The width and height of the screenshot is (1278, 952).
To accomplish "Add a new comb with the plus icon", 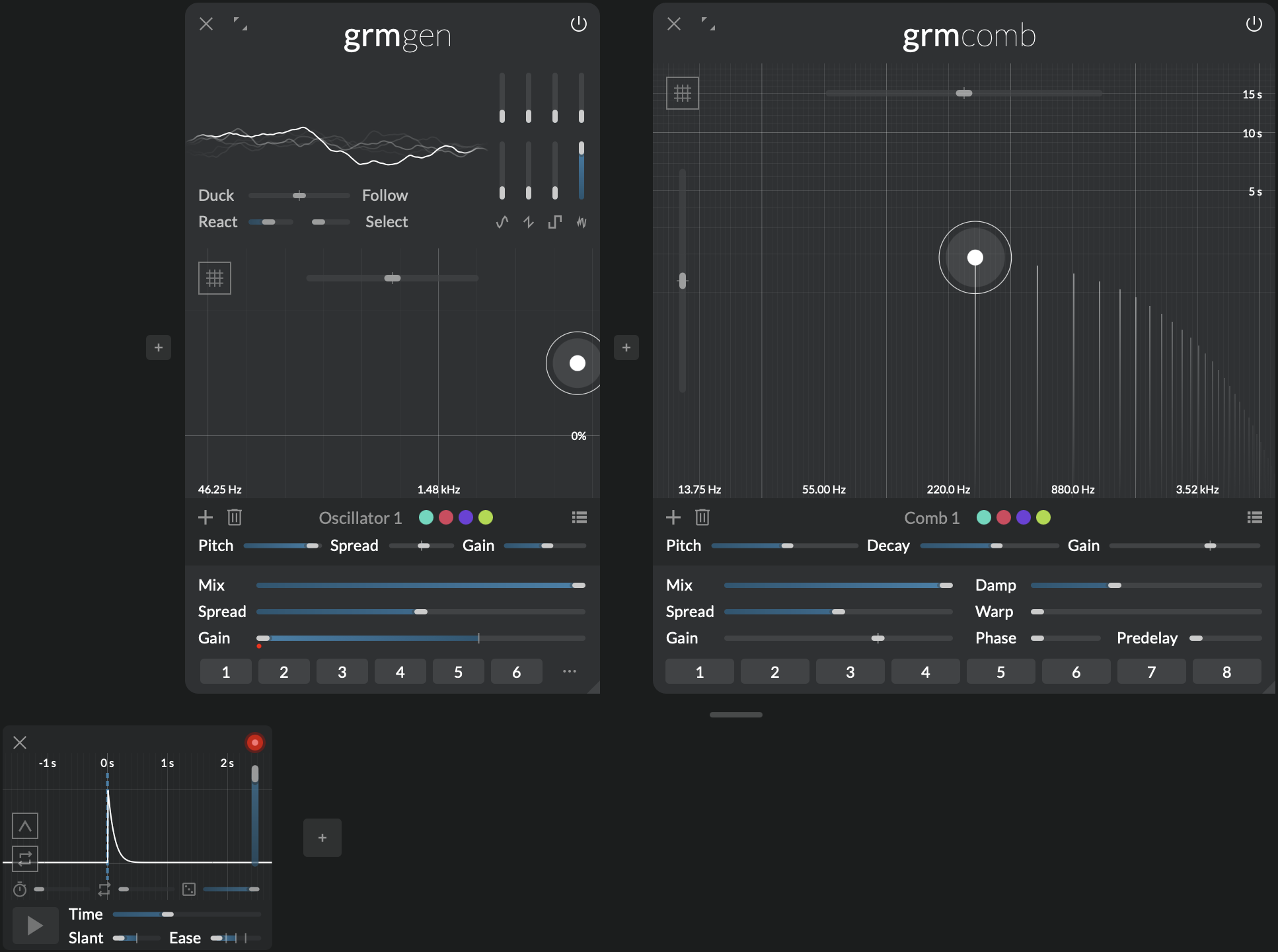I will tap(673, 517).
